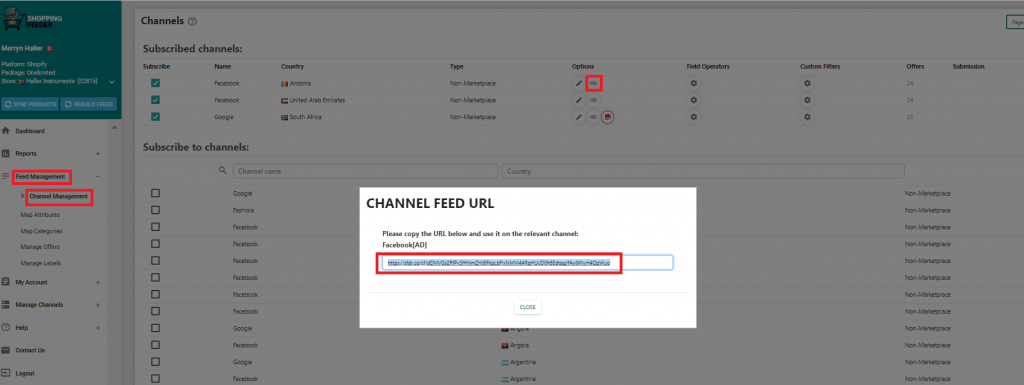Uncheck Subscribe for Facebook Andorra

tap(155, 84)
